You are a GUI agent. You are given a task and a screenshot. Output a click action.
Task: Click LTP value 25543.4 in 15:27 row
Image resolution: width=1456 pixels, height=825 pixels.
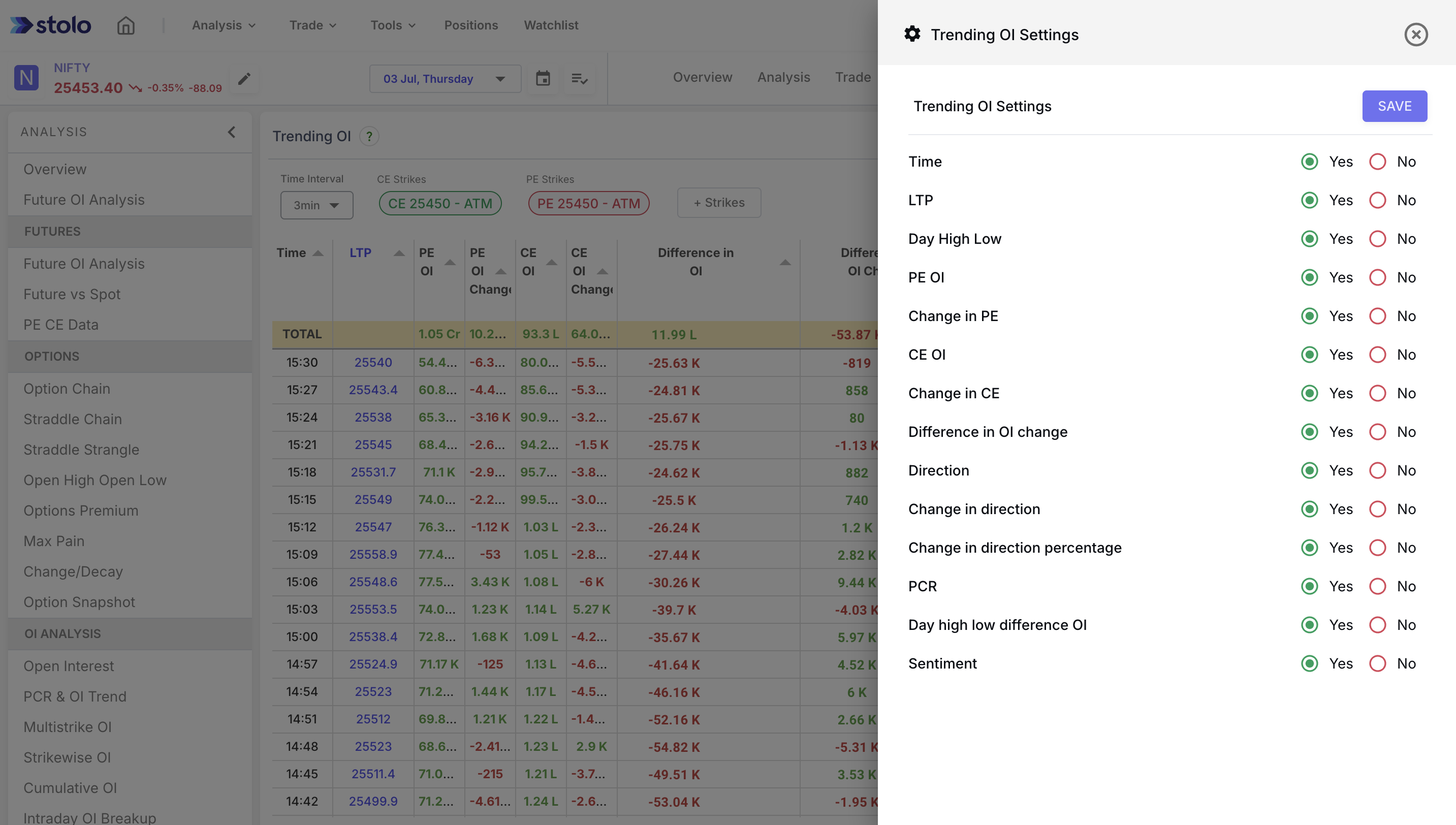pyautogui.click(x=373, y=390)
